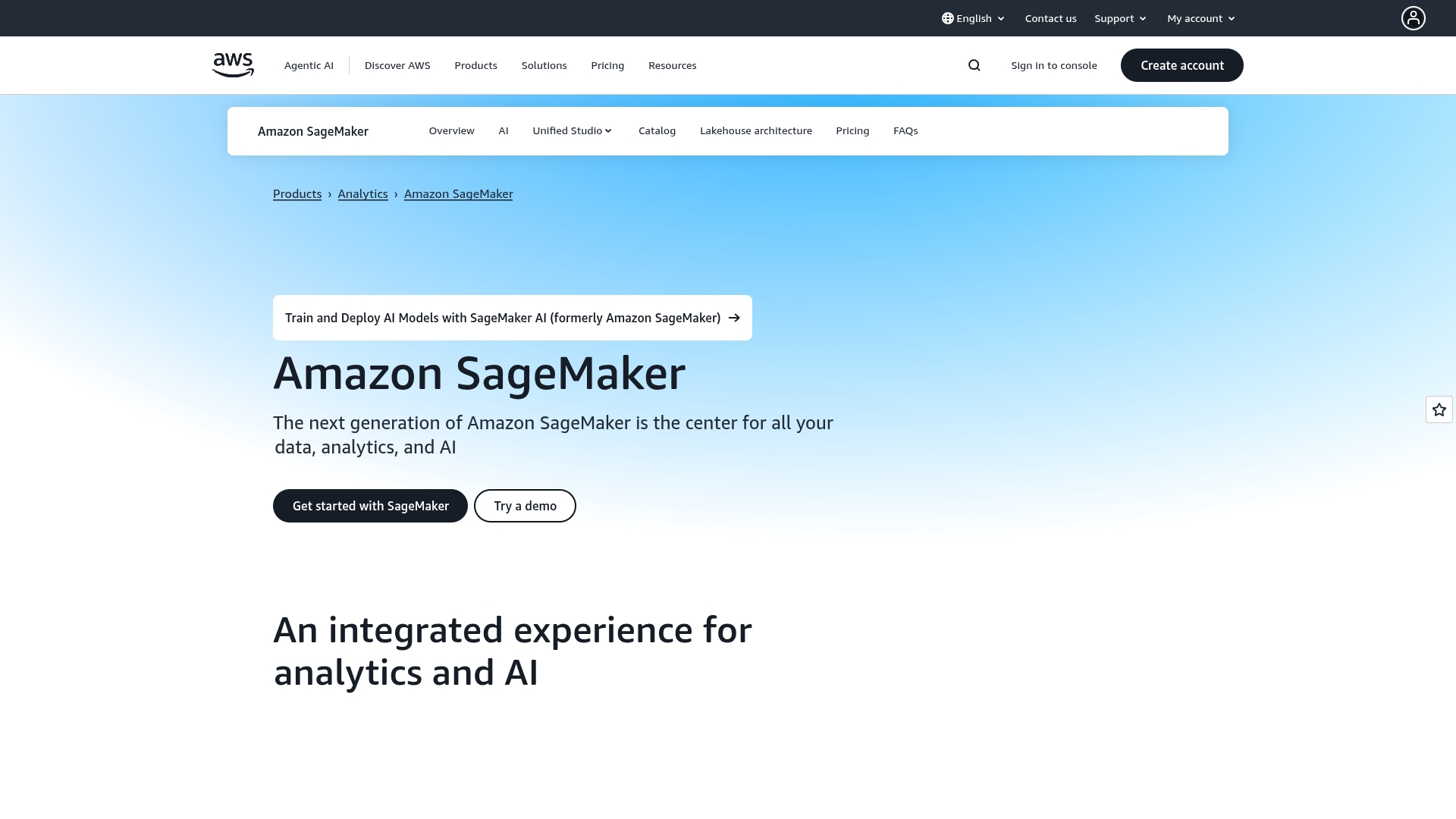Image resolution: width=1456 pixels, height=819 pixels.
Task: Open the Agentic AI menu item
Action: (x=309, y=65)
